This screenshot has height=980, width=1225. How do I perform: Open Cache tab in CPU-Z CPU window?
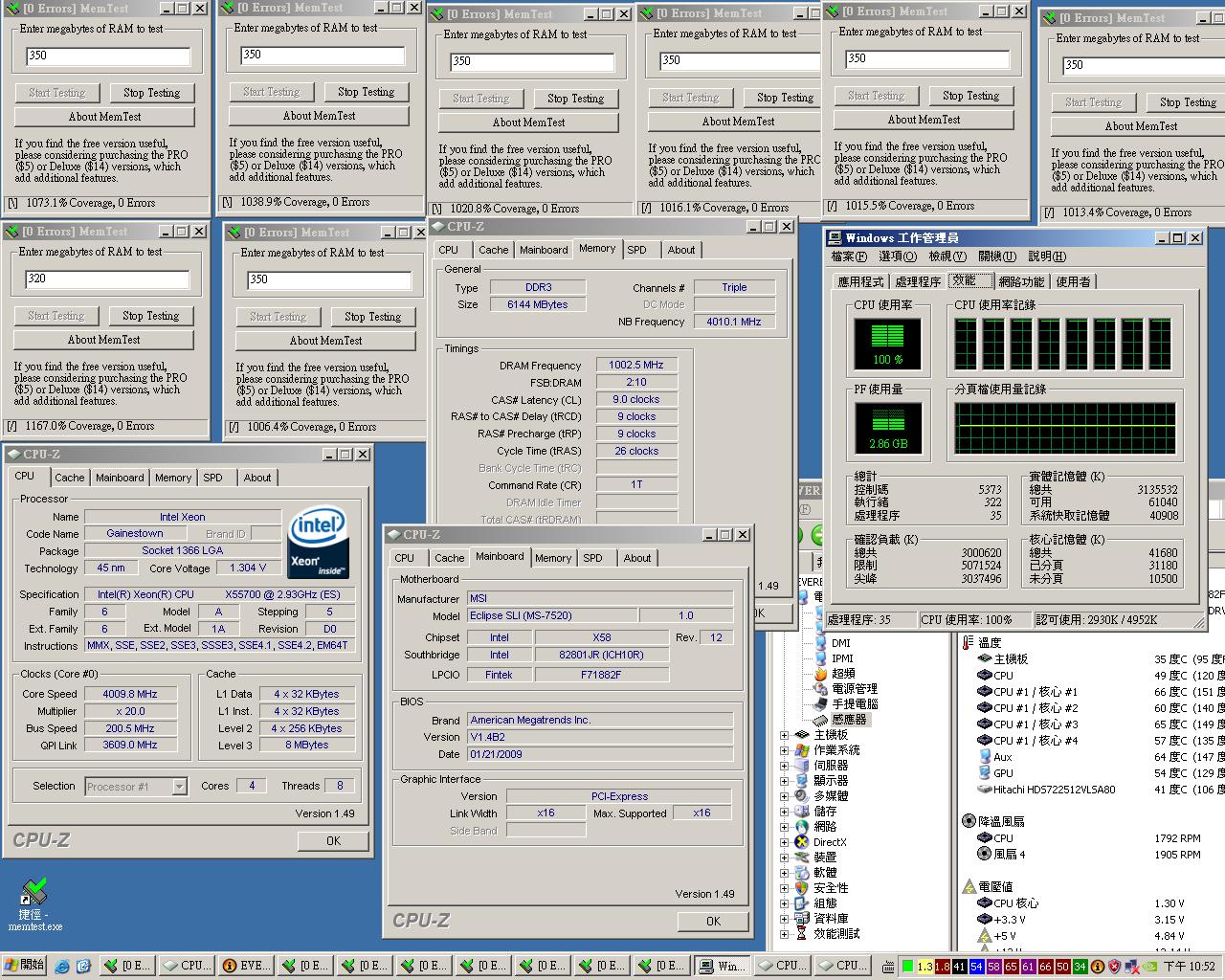click(x=69, y=478)
